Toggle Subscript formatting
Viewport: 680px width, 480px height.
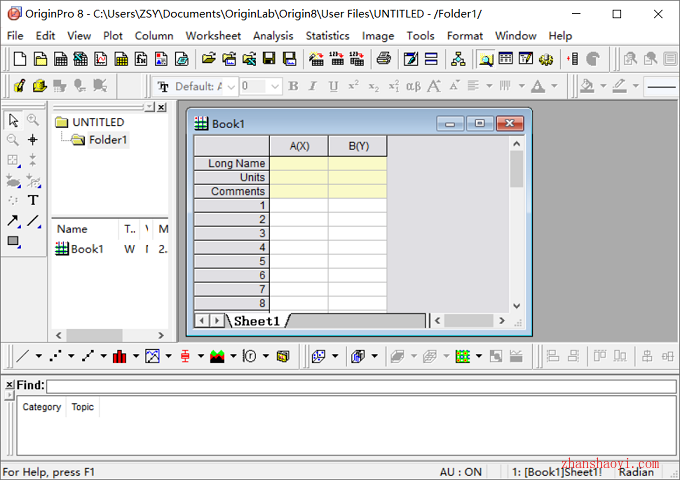[x=373, y=86]
